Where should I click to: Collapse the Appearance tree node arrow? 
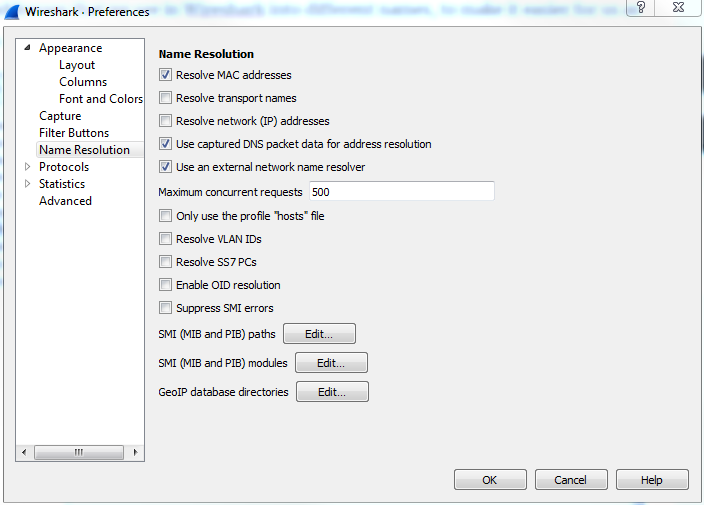pyautogui.click(x=27, y=47)
